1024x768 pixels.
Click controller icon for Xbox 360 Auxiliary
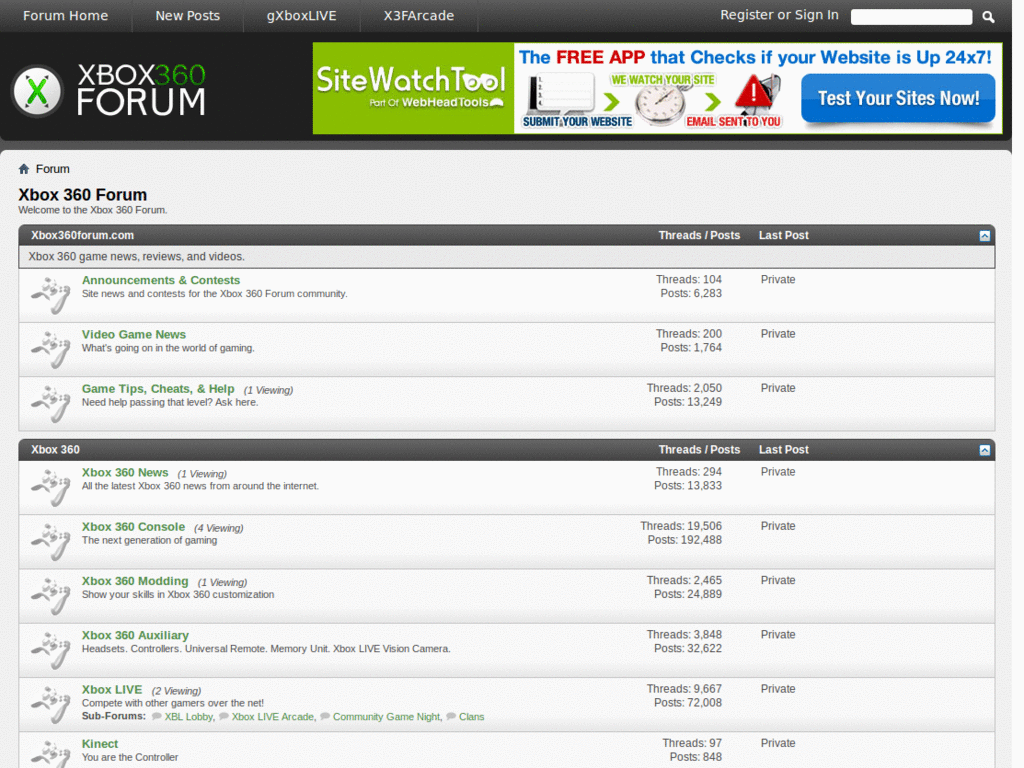51,650
